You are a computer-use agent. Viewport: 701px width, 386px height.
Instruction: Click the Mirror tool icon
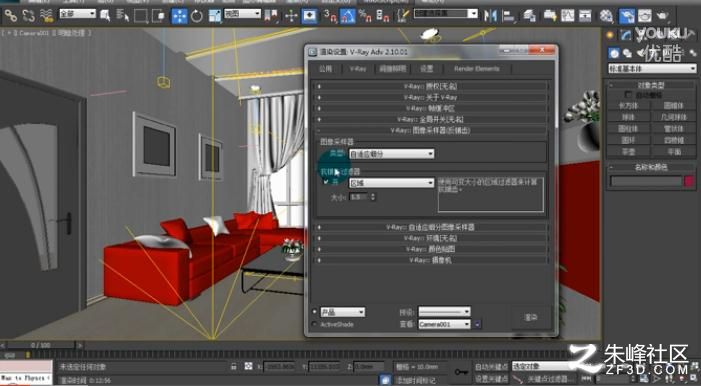coord(490,16)
